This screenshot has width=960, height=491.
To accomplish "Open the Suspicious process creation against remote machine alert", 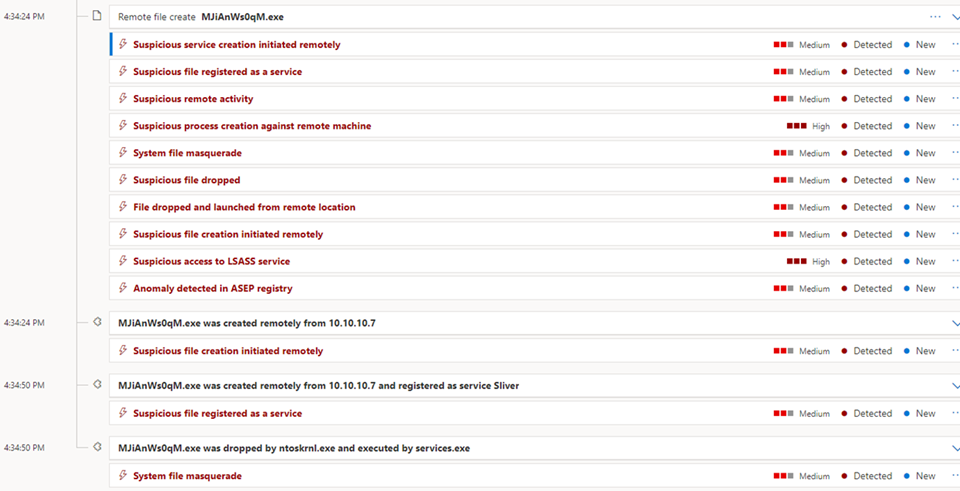I will pyautogui.click(x=252, y=126).
